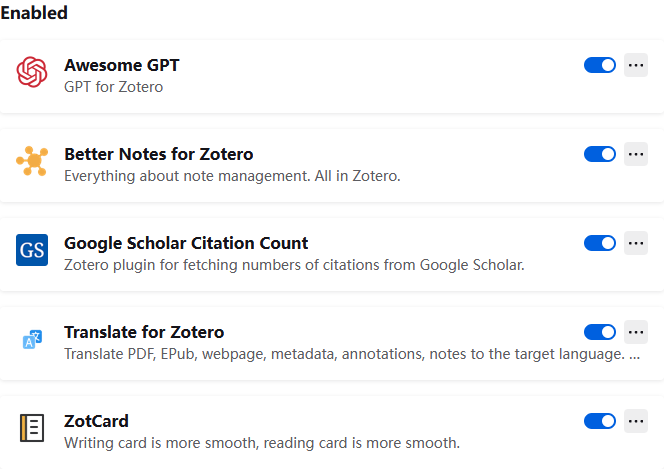Image resolution: width=664 pixels, height=469 pixels.
Task: Open more options for Awesome GPT
Action: [636, 65]
